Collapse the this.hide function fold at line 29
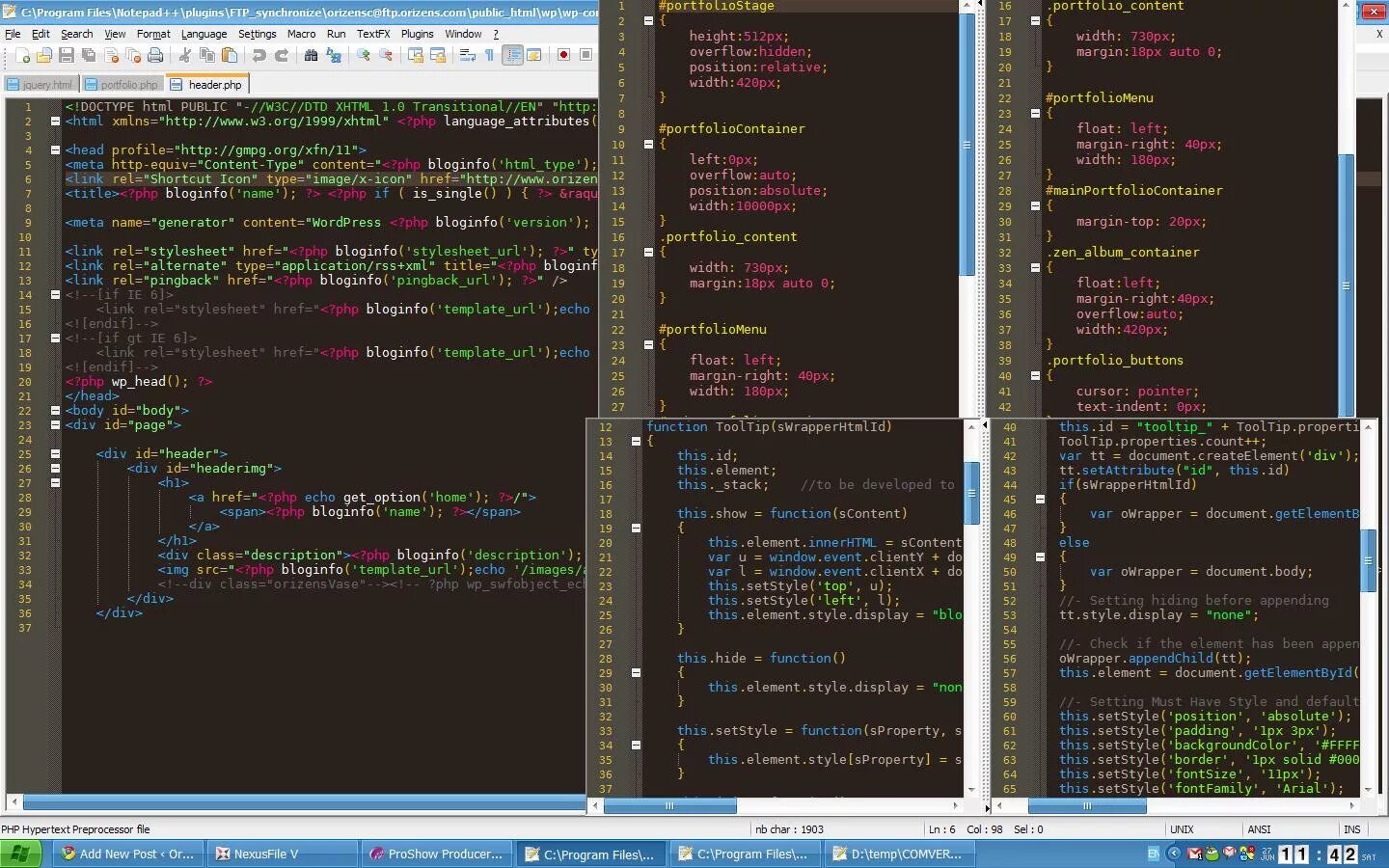The width and height of the screenshot is (1389, 868). (x=636, y=673)
